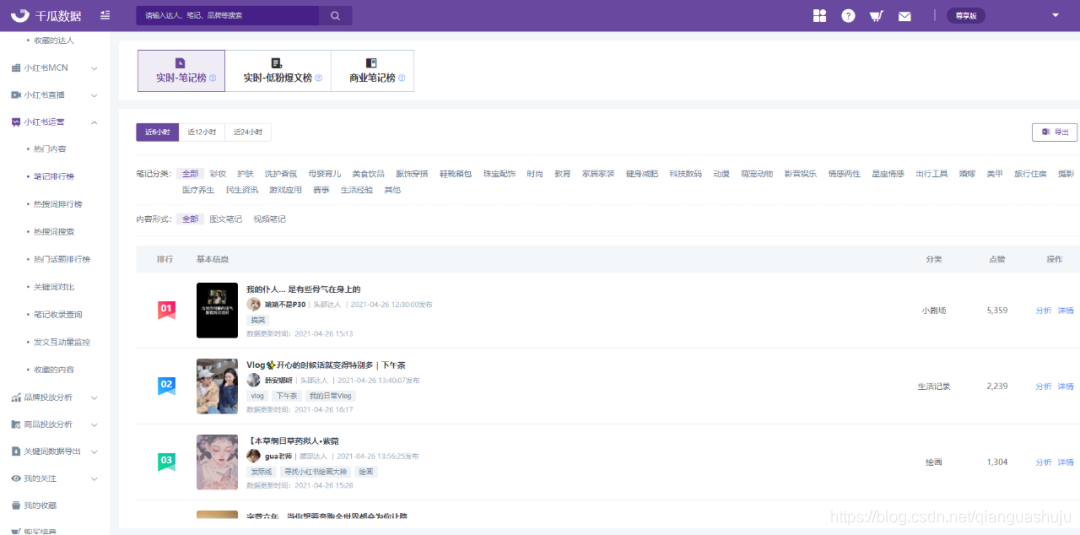The image size is (1080, 535).
Task: Open the mail messages icon
Action: 904,17
